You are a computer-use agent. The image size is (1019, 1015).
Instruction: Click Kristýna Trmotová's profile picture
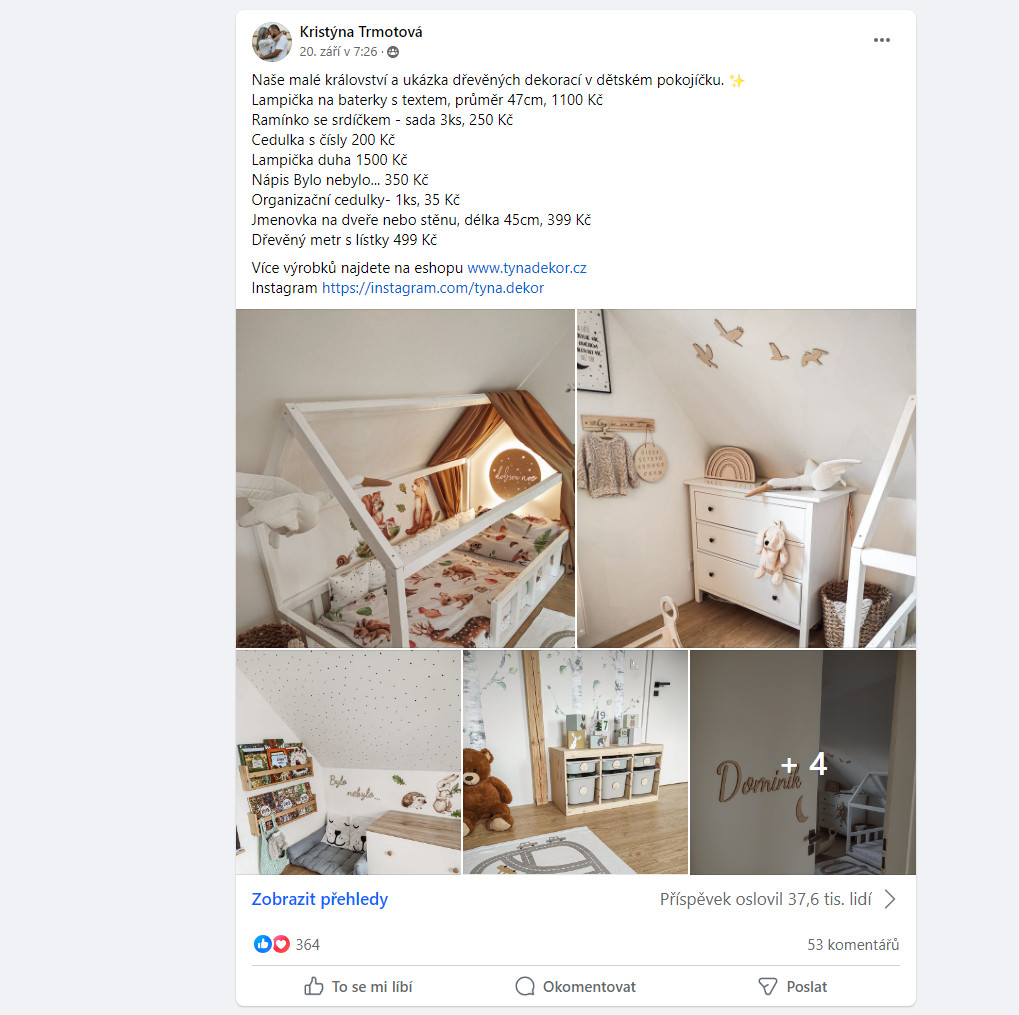tap(271, 41)
